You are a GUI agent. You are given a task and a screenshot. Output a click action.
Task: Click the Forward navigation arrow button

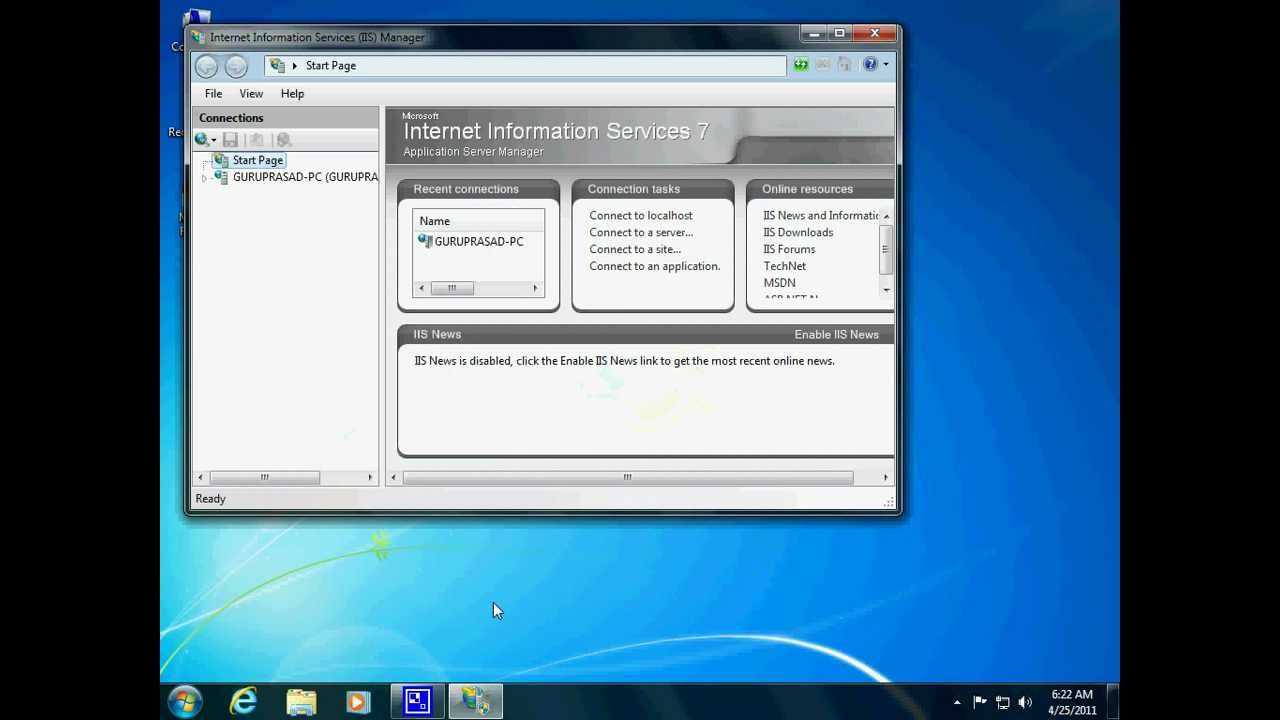(x=236, y=66)
